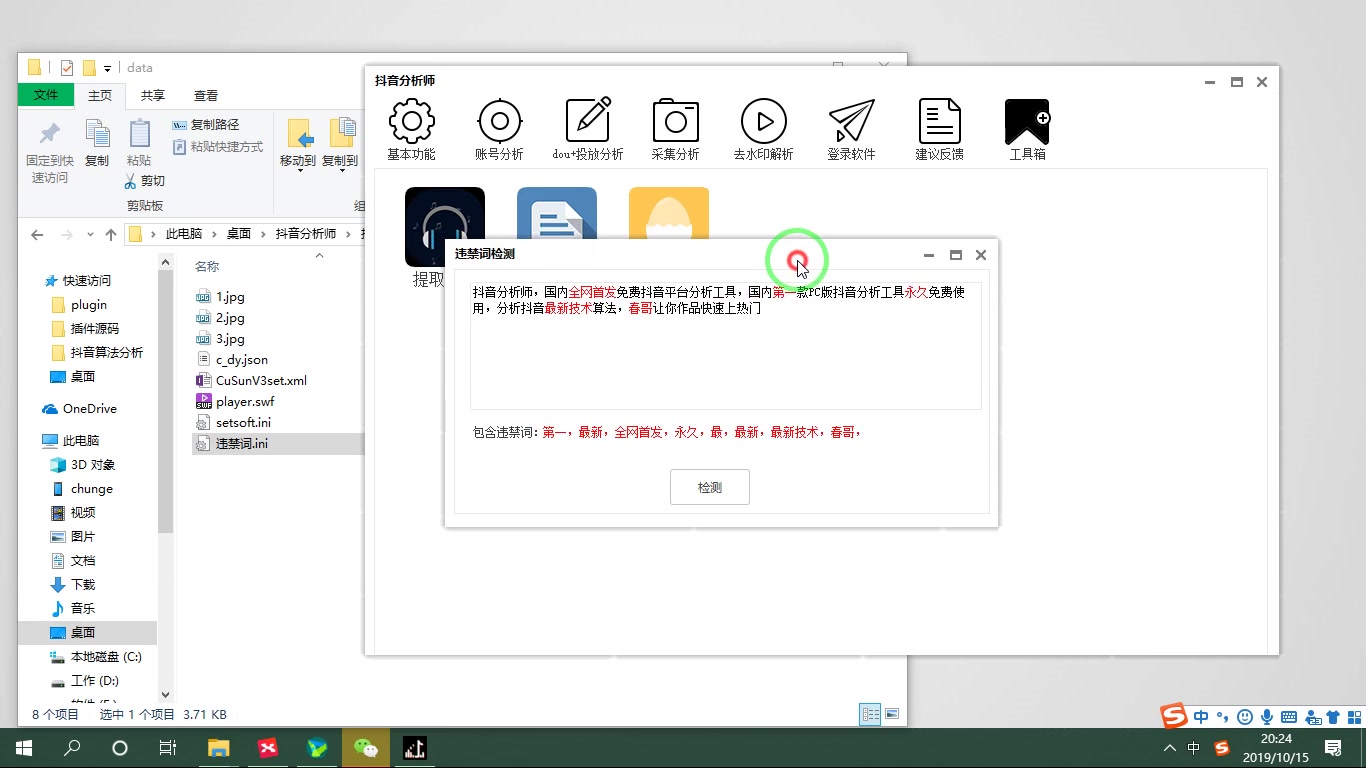The image size is (1366, 768).
Task: Open Task View on taskbar
Action: [x=168, y=747]
